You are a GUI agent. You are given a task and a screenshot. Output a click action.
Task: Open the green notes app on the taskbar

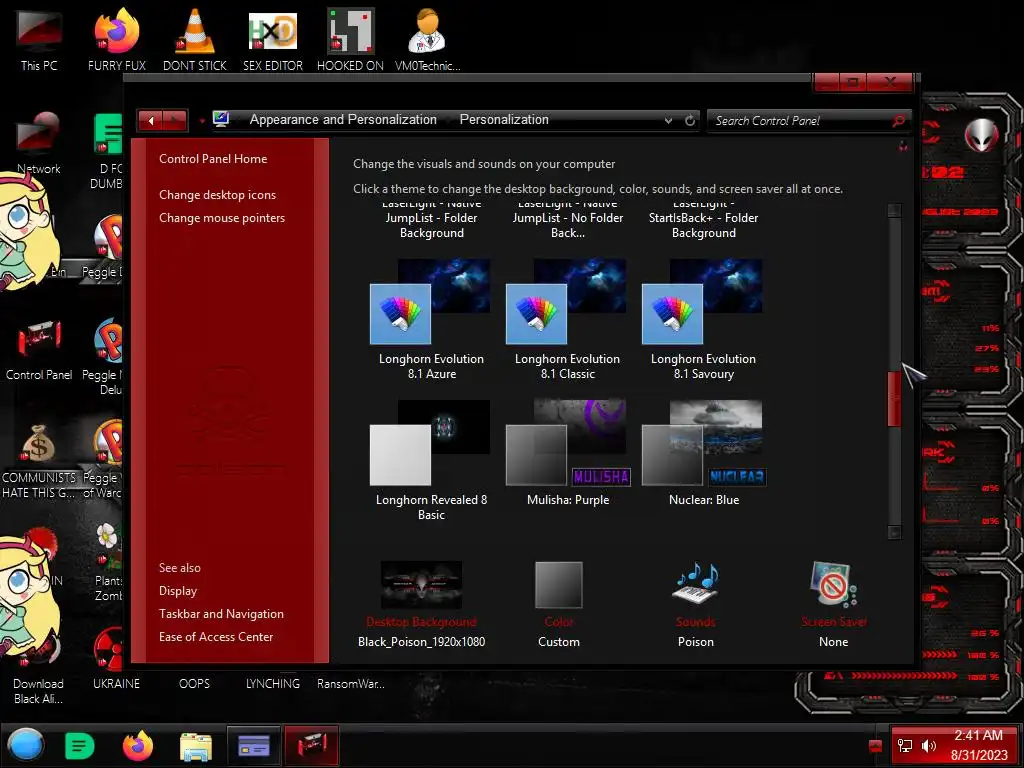pos(80,746)
